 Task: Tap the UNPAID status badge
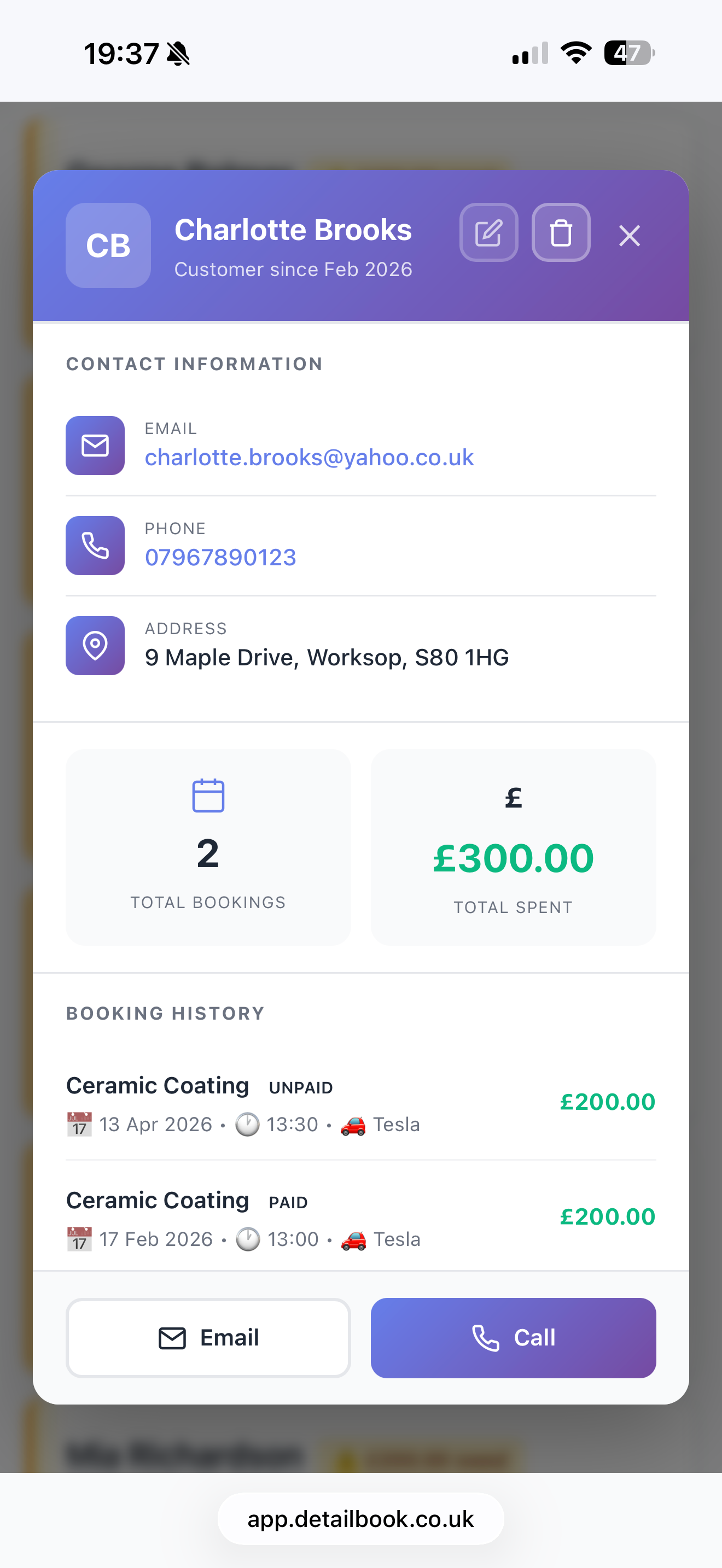301,1088
